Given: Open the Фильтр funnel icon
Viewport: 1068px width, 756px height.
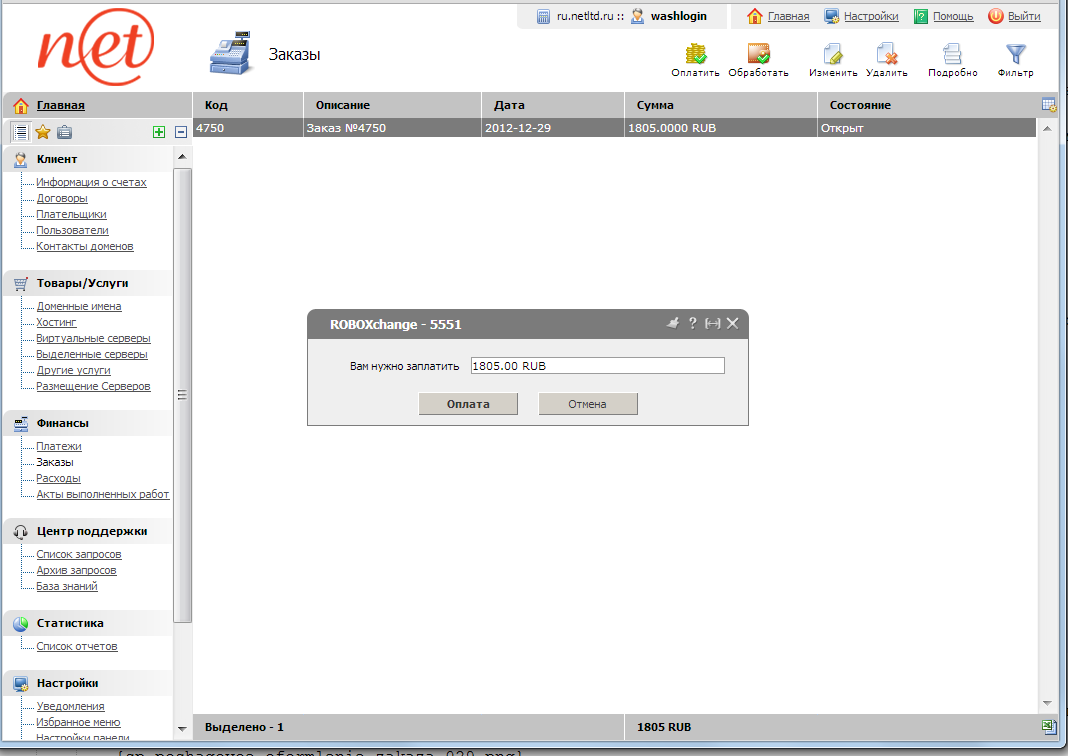Looking at the screenshot, I should 1015,55.
